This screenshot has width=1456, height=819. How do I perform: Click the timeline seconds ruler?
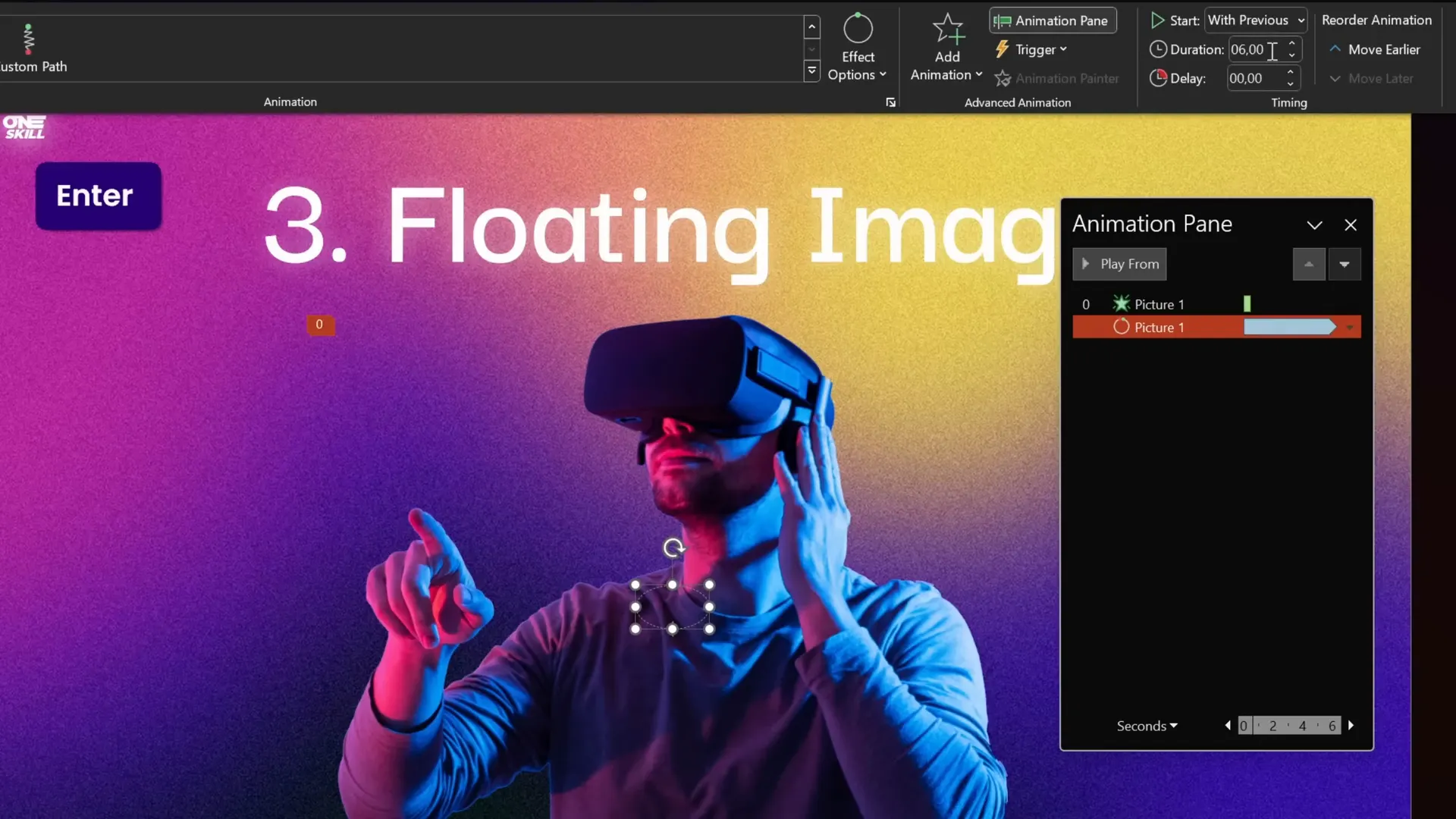1289,726
